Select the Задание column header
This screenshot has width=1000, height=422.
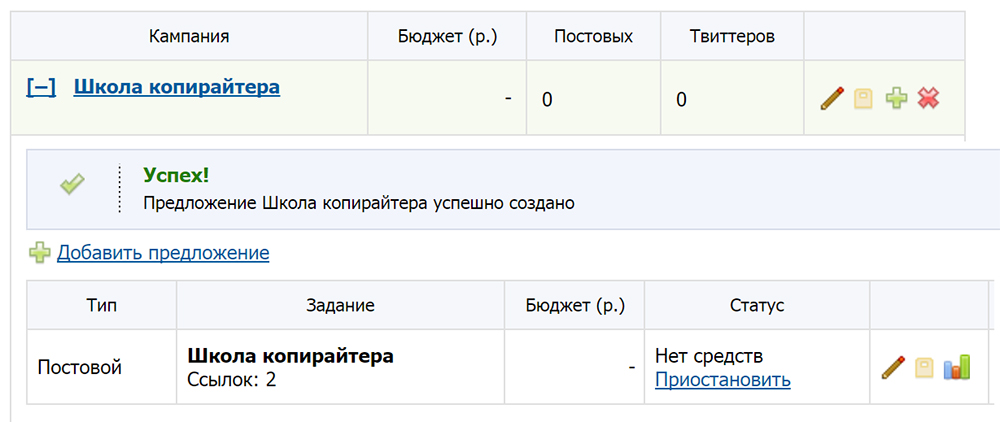tap(340, 305)
